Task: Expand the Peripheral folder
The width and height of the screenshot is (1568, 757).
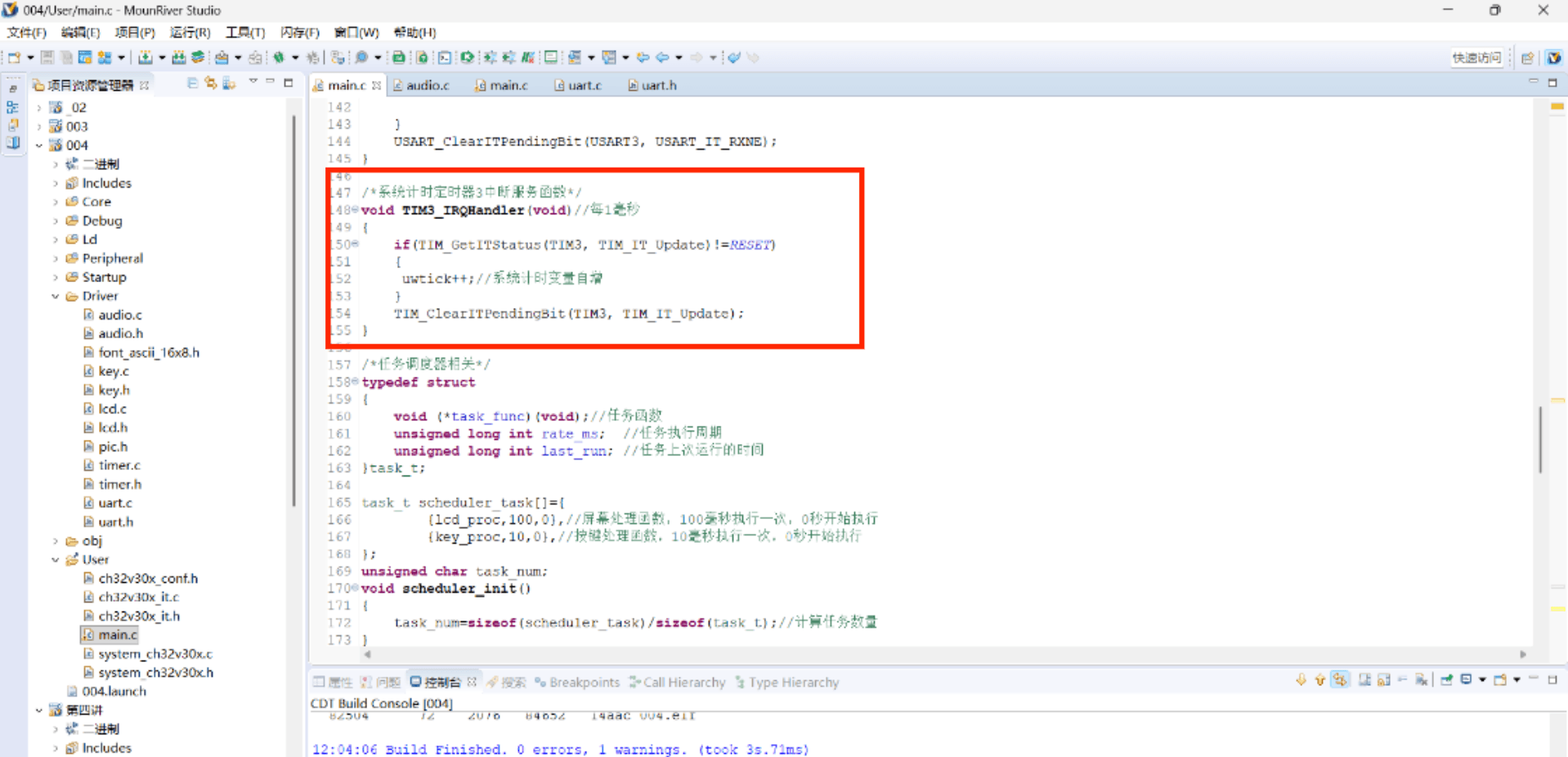Action: coord(56,258)
